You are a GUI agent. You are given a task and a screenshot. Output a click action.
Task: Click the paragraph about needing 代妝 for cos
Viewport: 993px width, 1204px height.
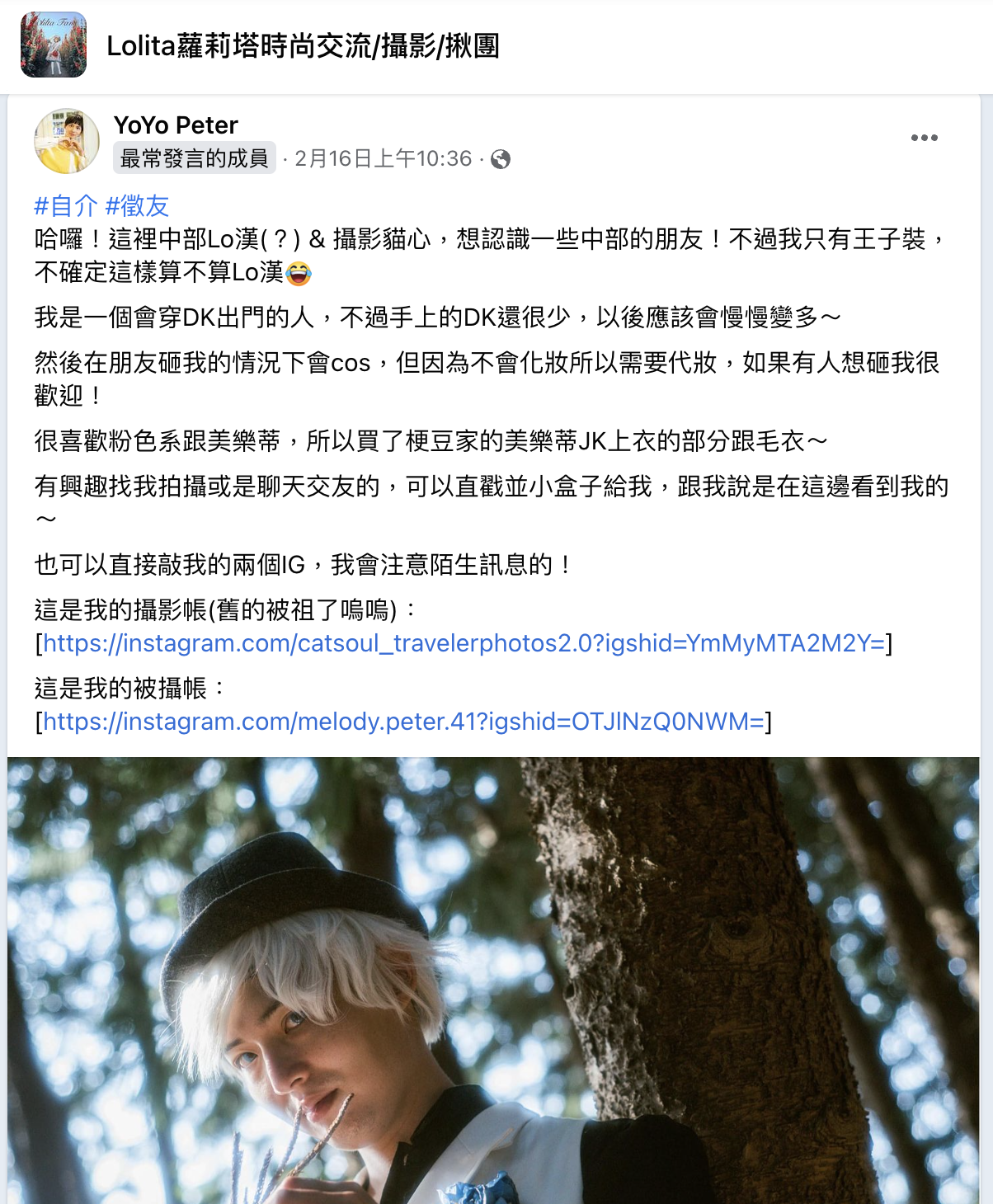point(487,379)
